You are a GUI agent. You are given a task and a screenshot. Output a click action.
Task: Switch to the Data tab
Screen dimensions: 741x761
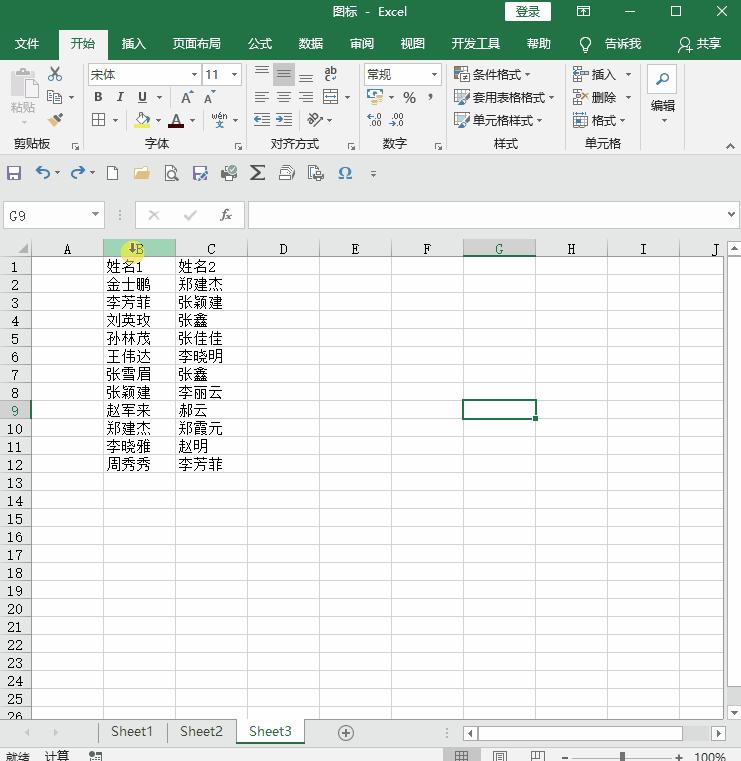coord(311,44)
